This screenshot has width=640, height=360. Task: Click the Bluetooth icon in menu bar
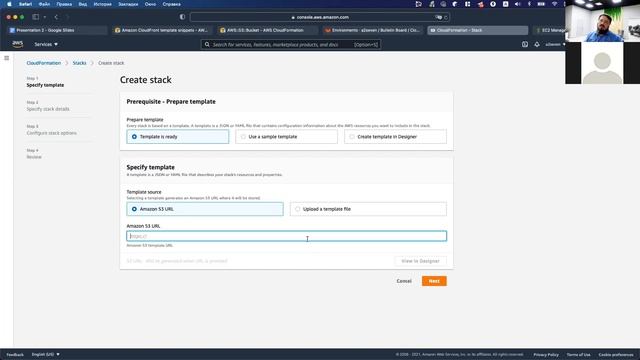pos(529,4)
